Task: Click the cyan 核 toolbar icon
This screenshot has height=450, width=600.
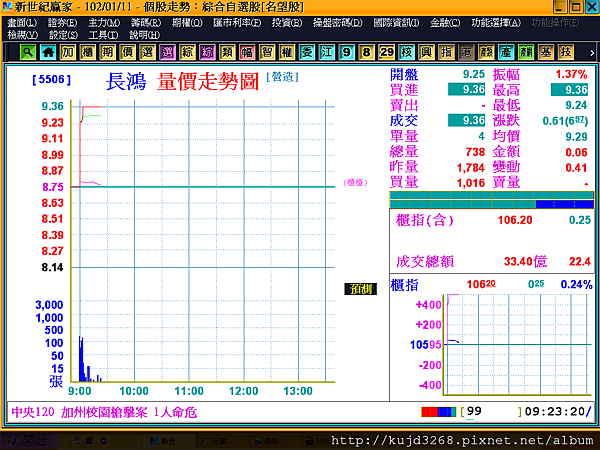Action: 406,52
